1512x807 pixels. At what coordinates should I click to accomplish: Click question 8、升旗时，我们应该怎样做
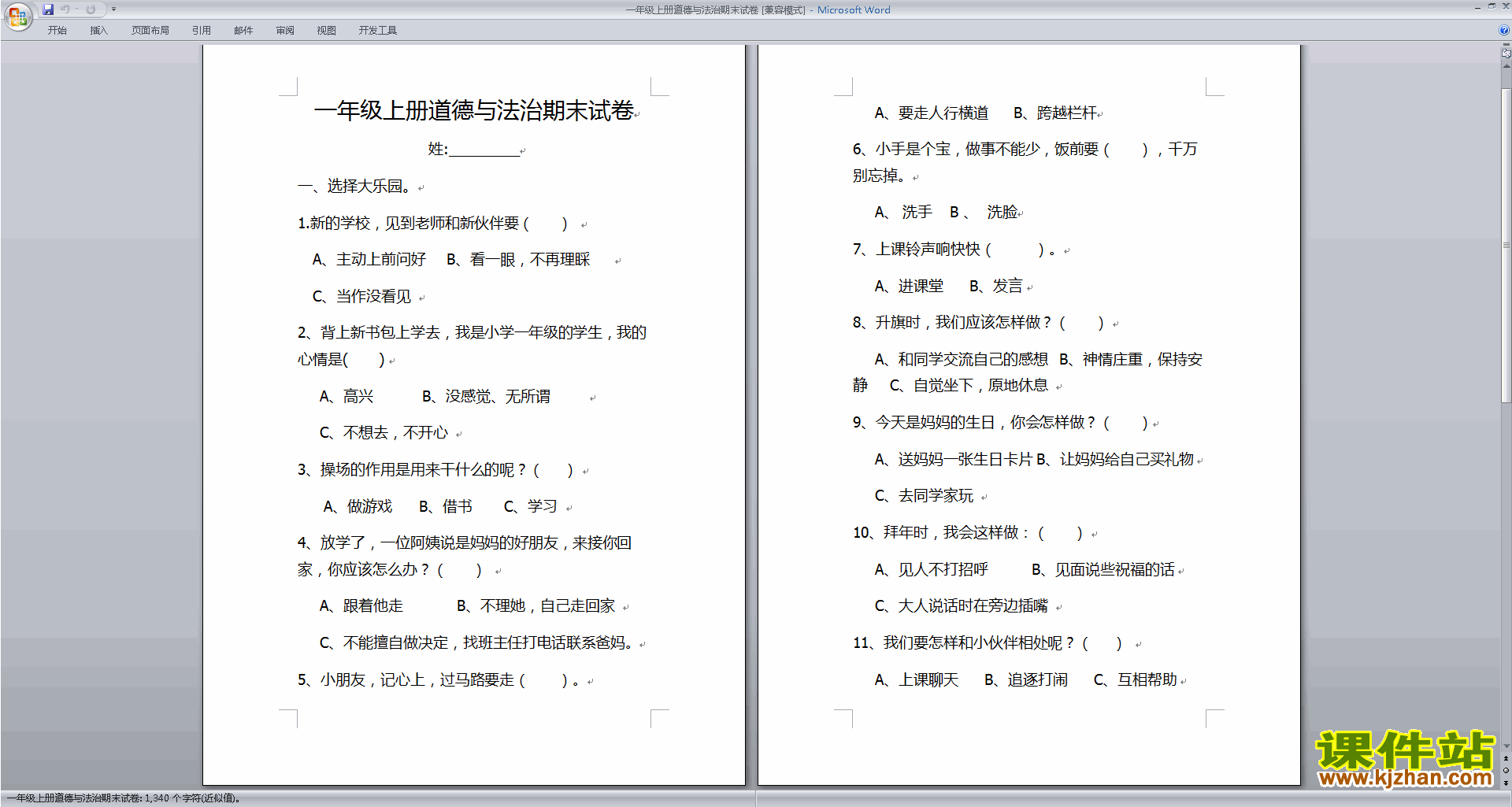click(x=952, y=323)
